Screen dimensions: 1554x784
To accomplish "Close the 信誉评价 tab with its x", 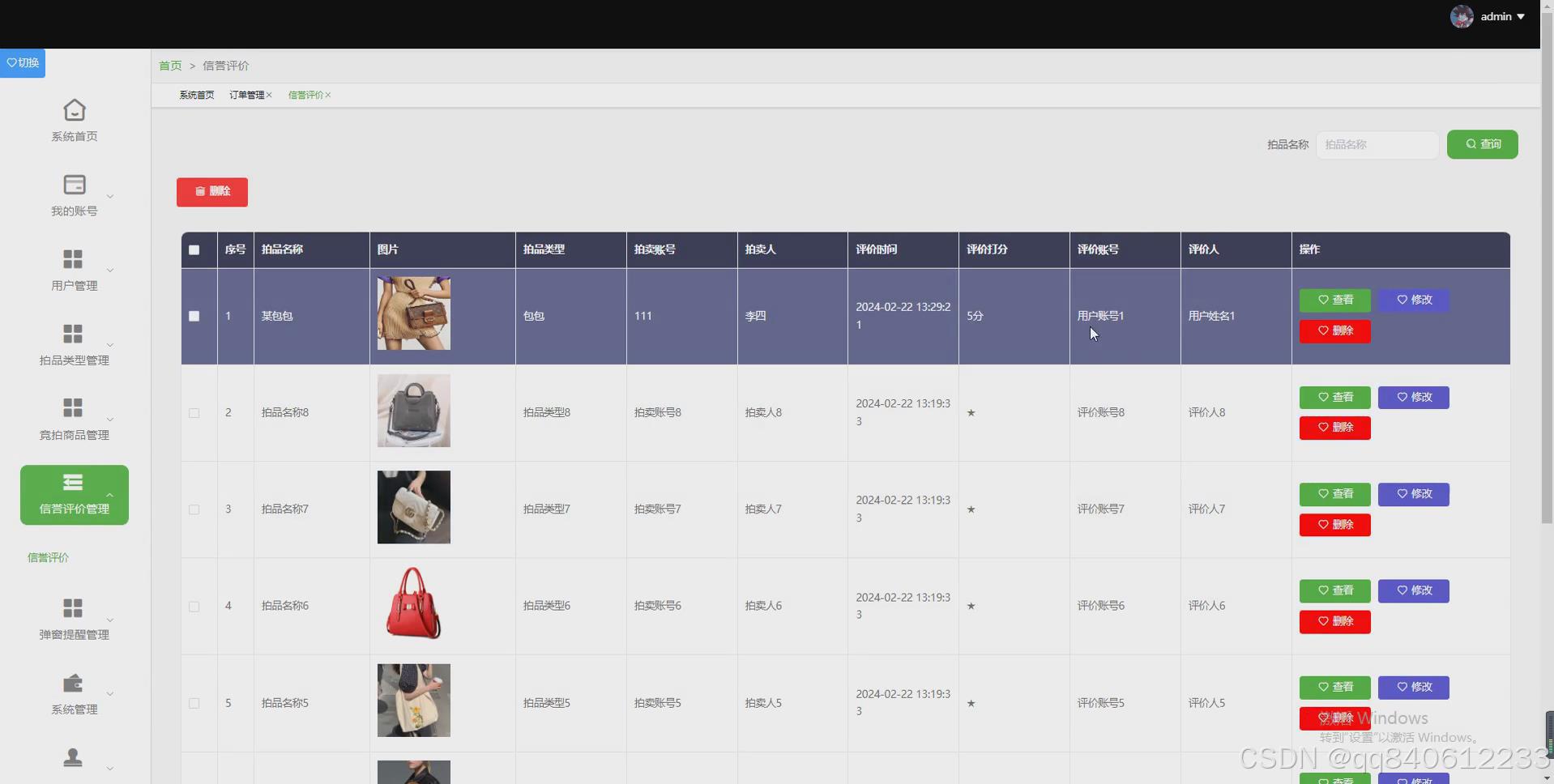I will (328, 95).
